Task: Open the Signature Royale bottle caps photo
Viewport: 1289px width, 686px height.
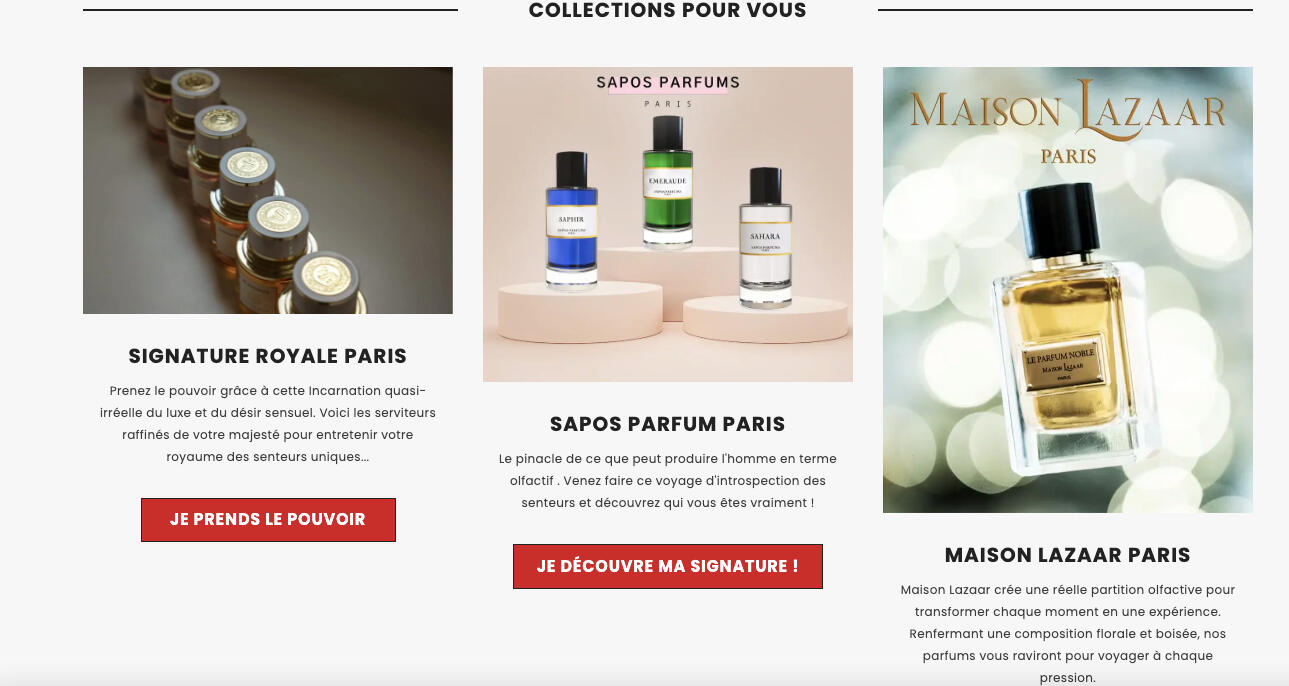Action: (x=268, y=190)
